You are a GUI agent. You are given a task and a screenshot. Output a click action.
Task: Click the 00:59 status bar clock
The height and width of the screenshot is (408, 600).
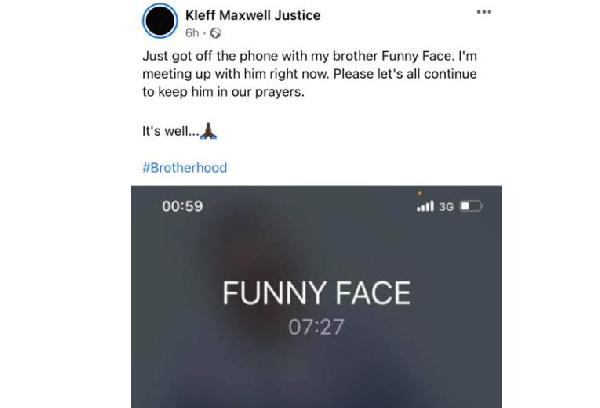(183, 206)
